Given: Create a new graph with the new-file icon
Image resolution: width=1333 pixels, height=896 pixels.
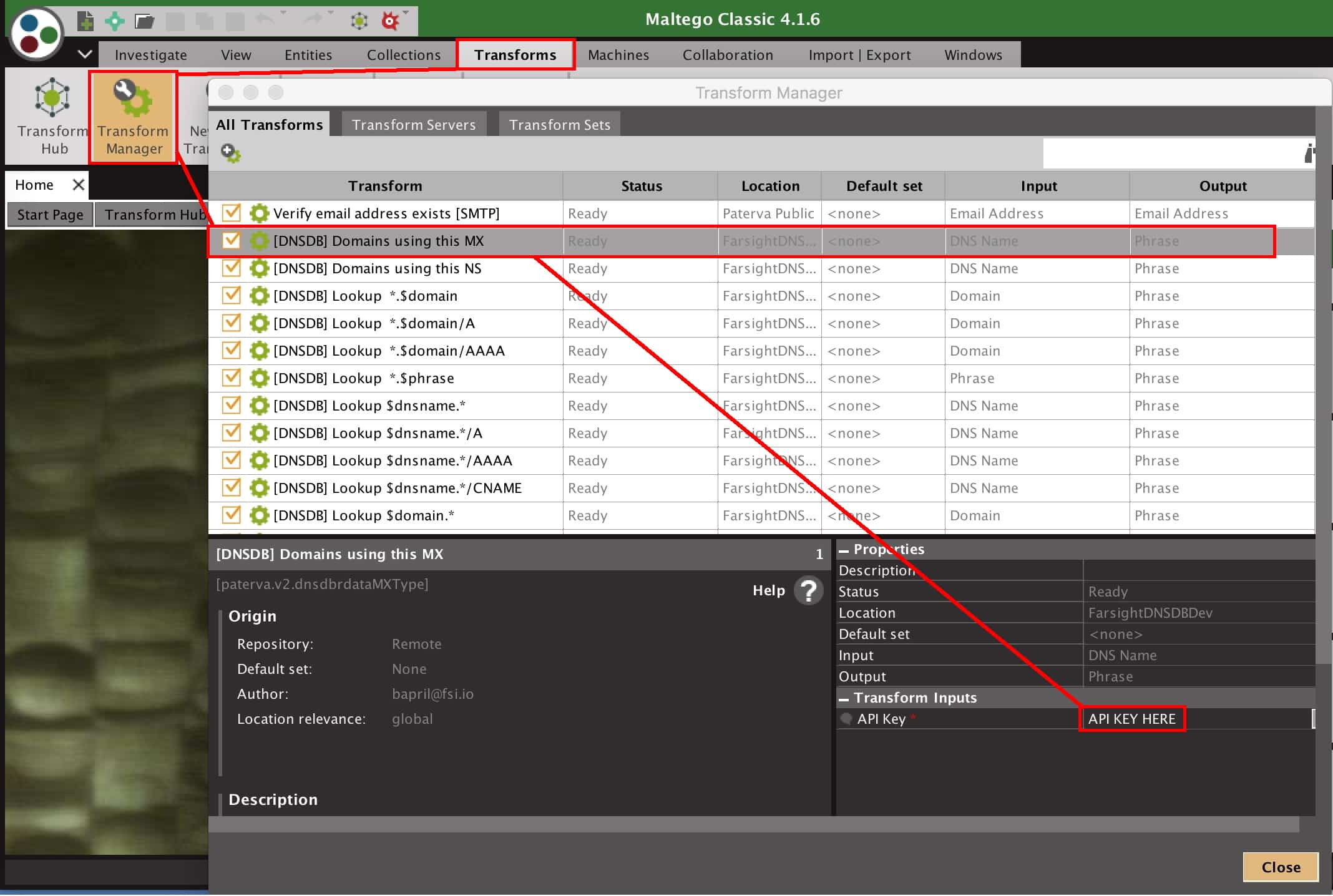Looking at the screenshot, I should pyautogui.click(x=85, y=21).
